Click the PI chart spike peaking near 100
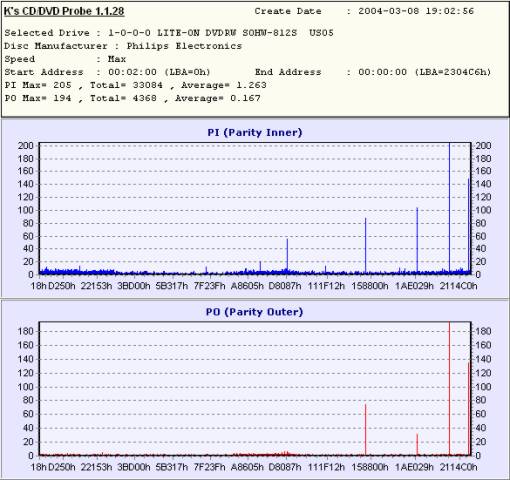This screenshot has width=510, height=480. click(x=417, y=240)
